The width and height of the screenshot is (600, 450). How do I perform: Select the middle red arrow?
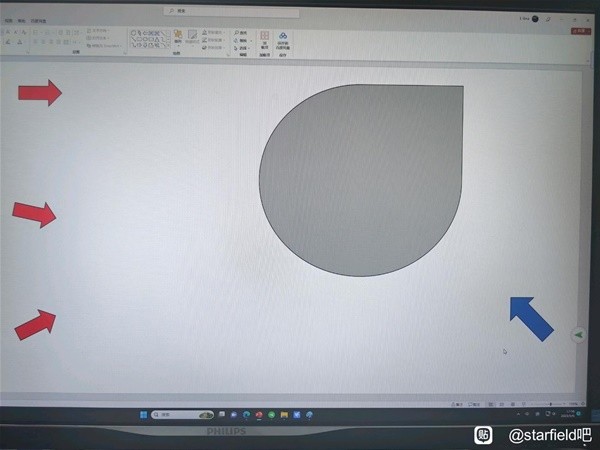point(34,213)
